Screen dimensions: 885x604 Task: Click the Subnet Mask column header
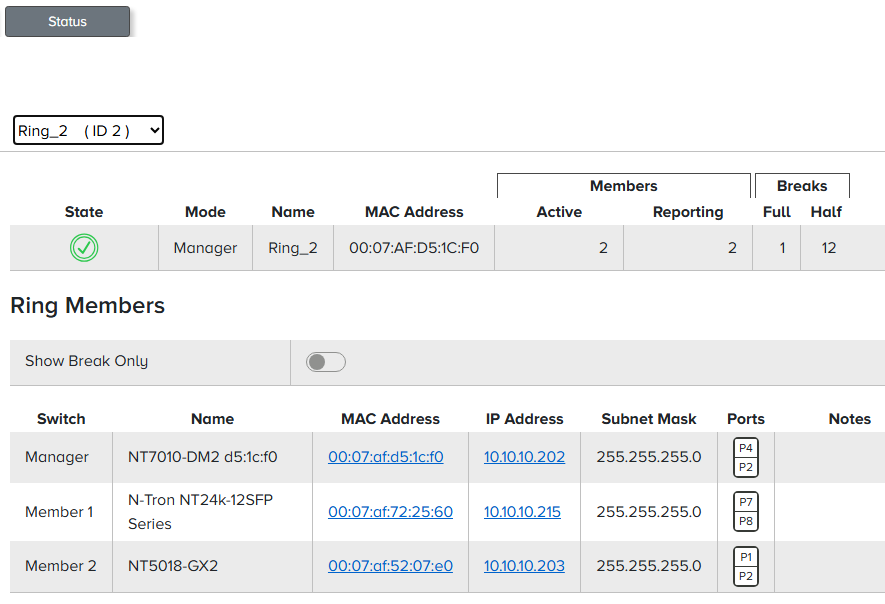(x=649, y=419)
